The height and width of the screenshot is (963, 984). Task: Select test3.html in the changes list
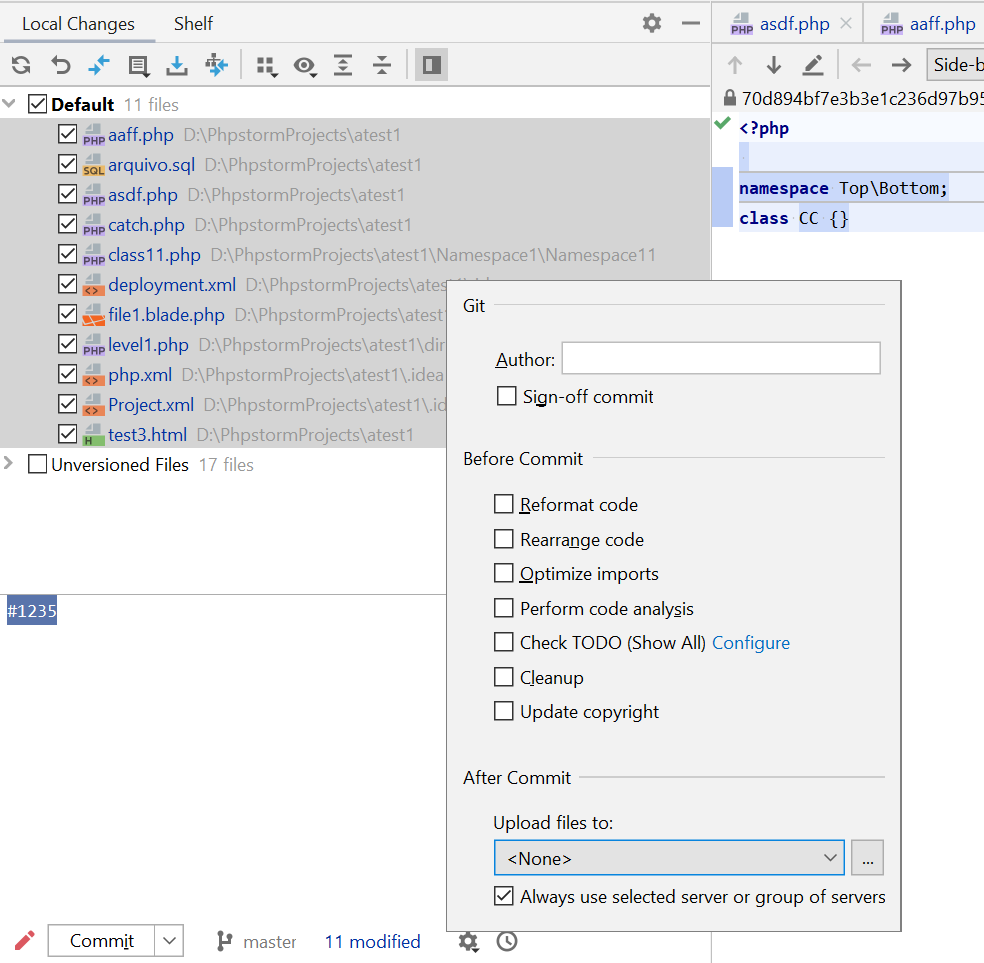tap(147, 435)
